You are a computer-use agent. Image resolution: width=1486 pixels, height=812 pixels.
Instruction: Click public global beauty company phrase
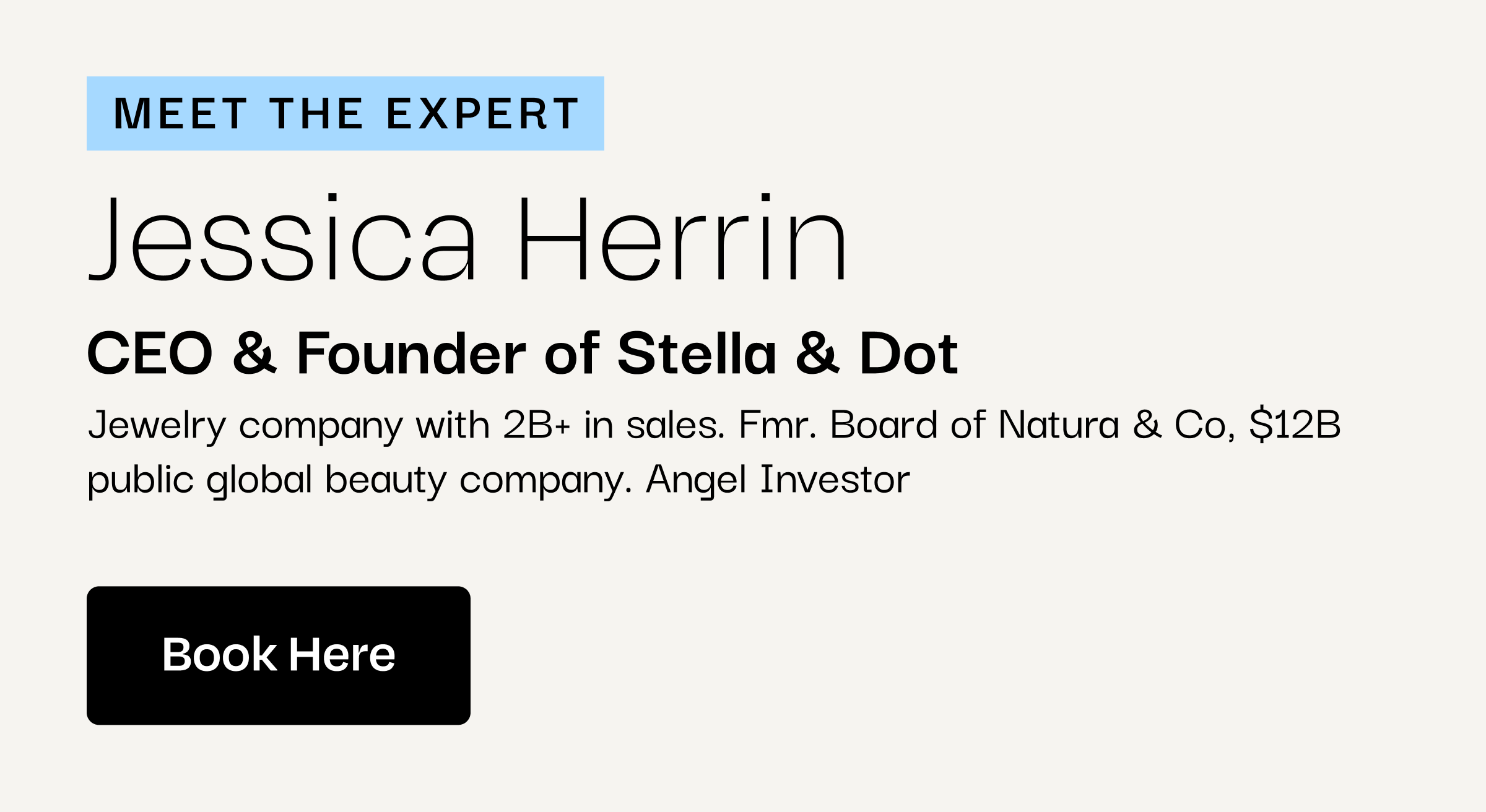pos(360,481)
